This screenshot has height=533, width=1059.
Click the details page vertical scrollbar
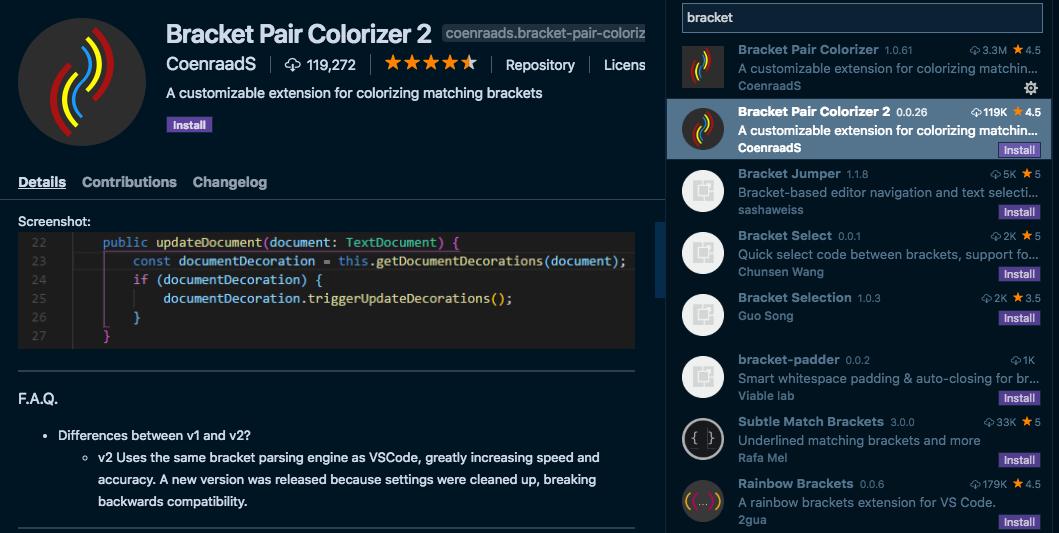coord(660,260)
